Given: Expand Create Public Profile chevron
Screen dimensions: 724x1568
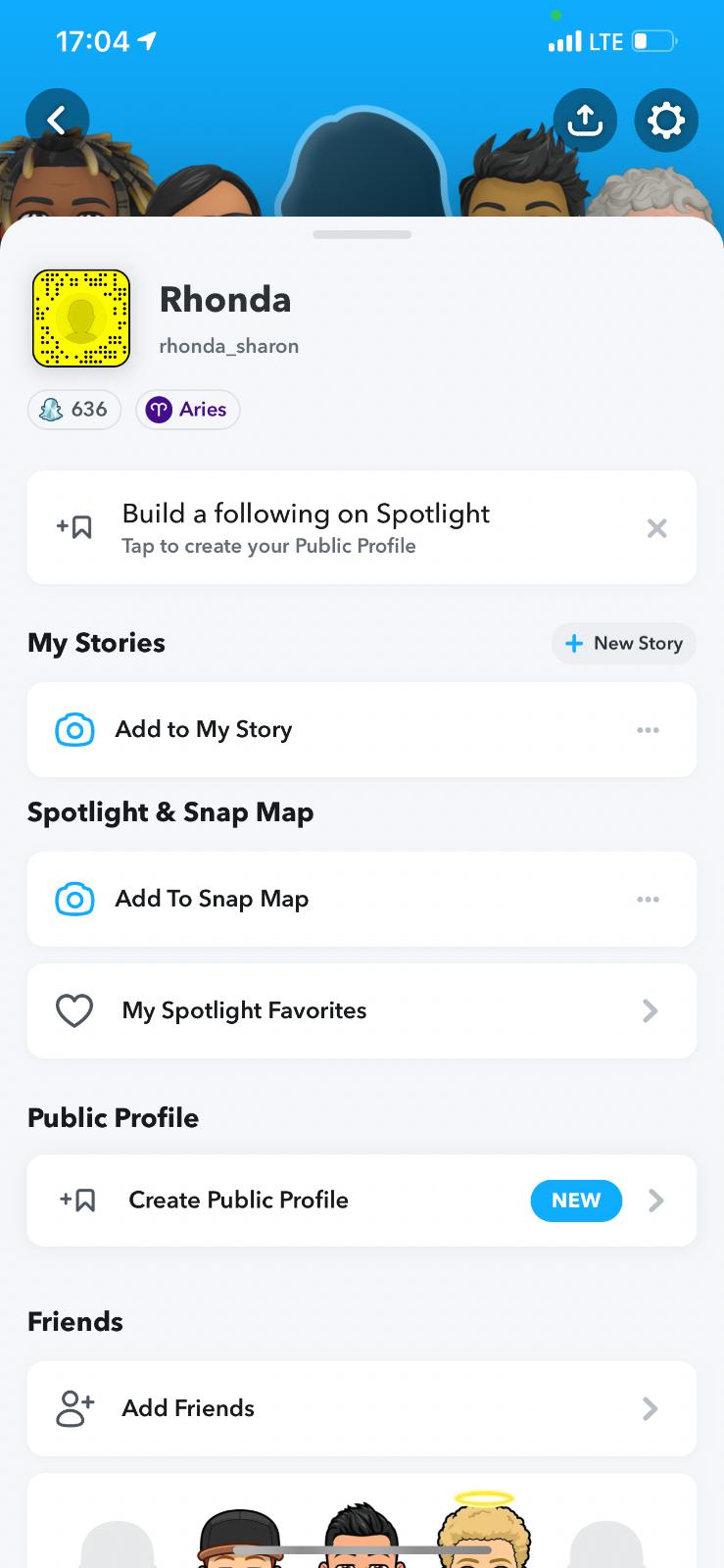Looking at the screenshot, I should [x=655, y=1200].
